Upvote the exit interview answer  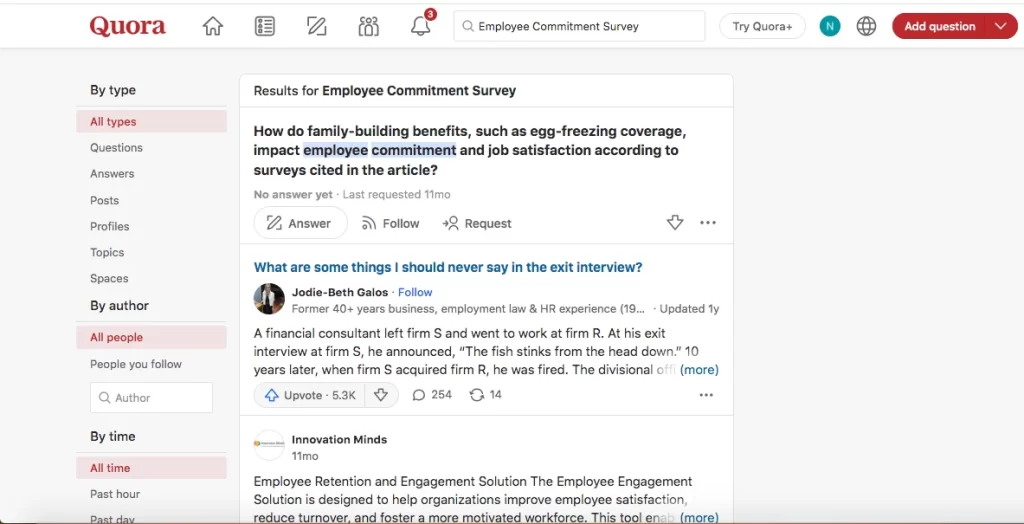[x=310, y=395]
